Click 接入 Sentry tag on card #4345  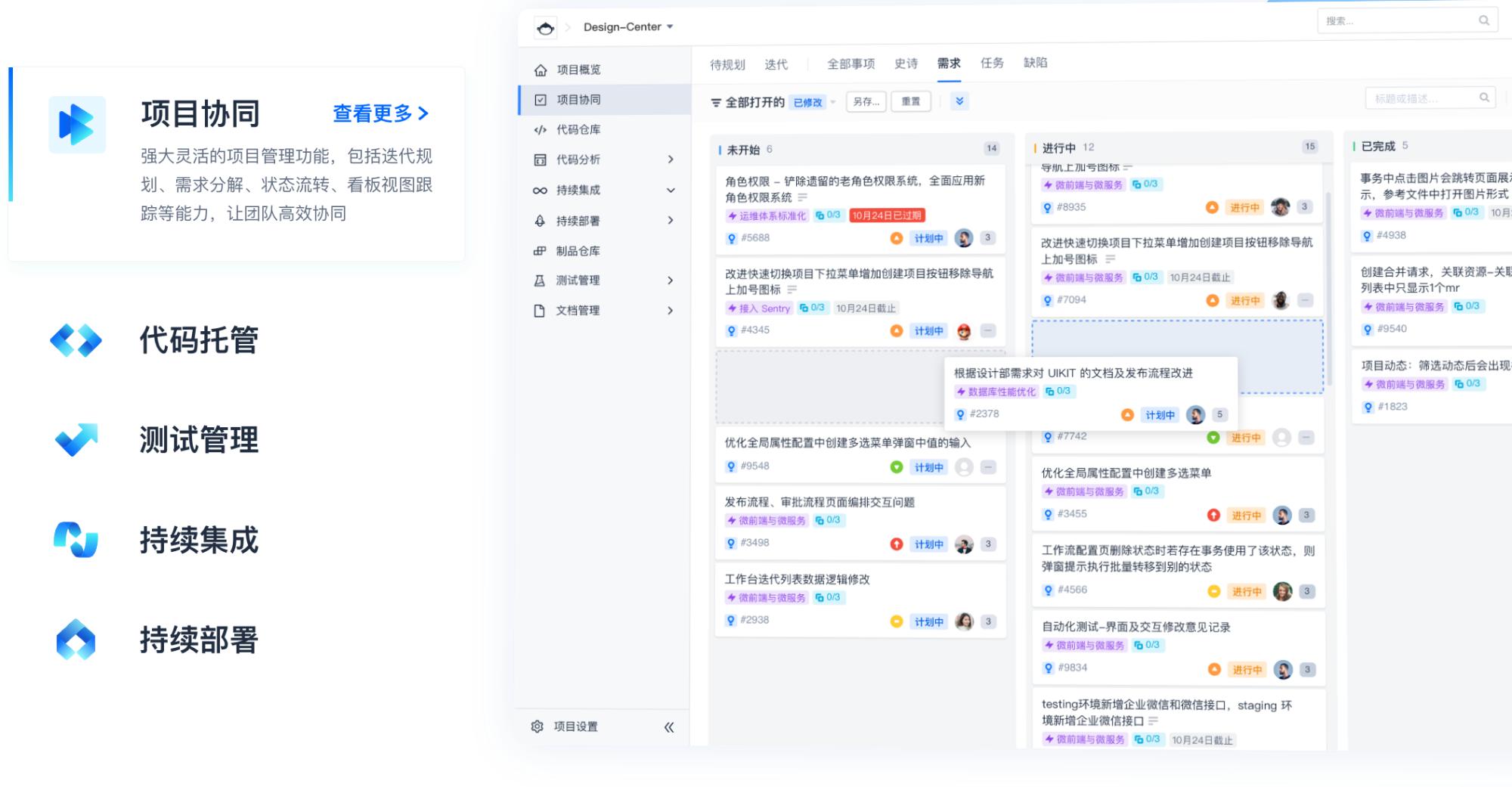[x=759, y=308]
